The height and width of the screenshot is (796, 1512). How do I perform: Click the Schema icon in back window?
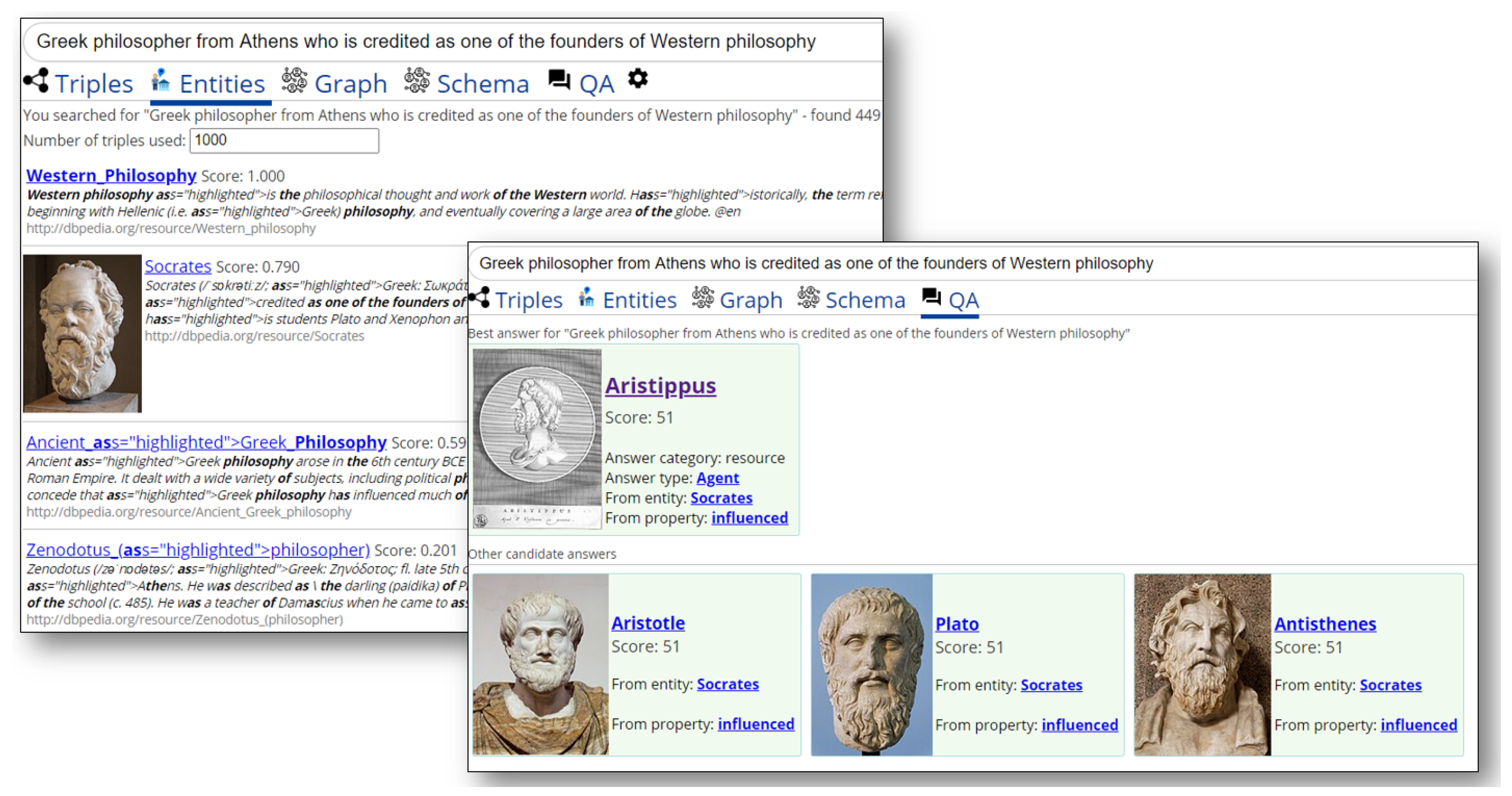click(x=417, y=80)
